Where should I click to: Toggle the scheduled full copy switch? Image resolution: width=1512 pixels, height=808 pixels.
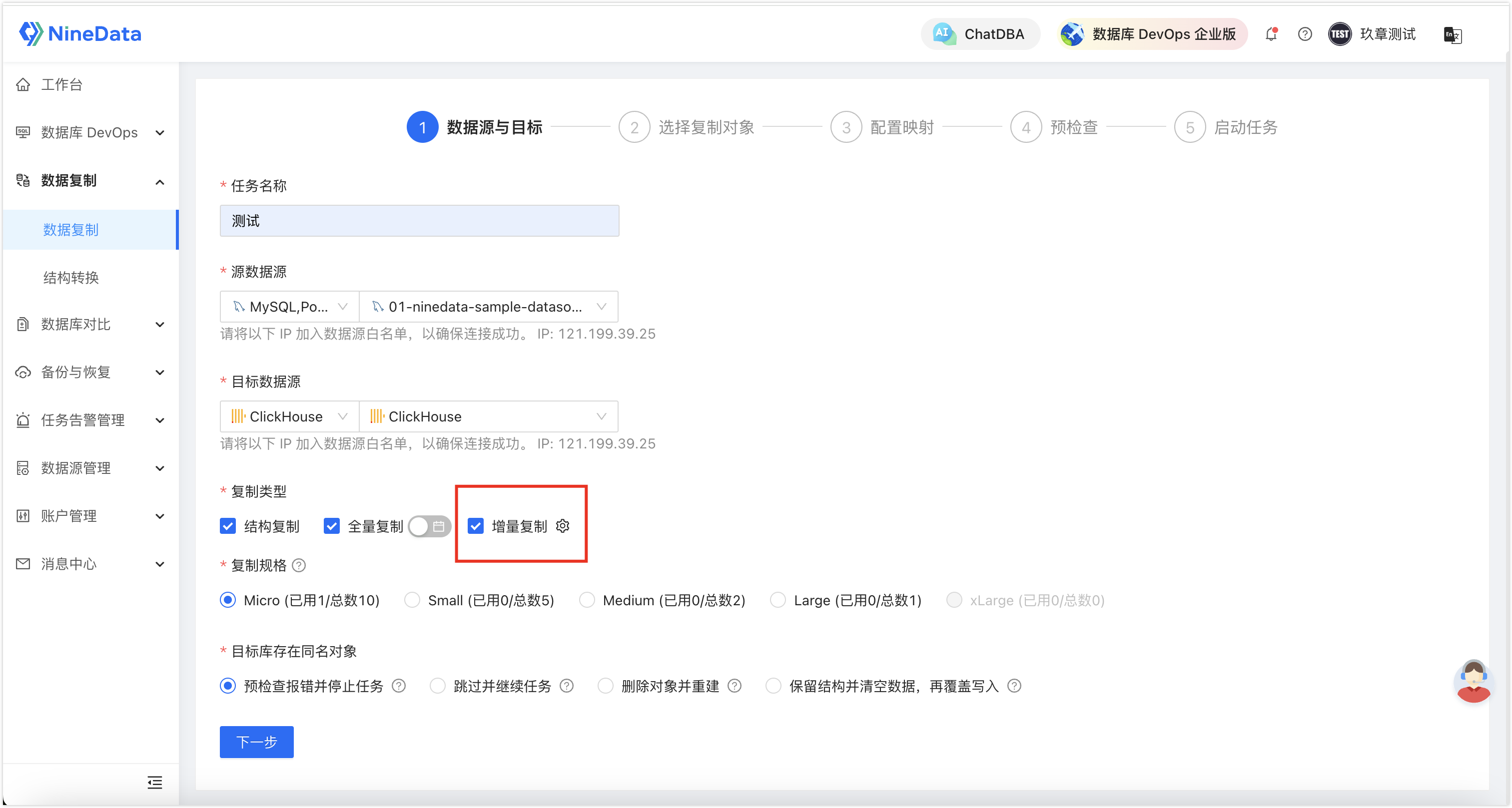tap(430, 526)
